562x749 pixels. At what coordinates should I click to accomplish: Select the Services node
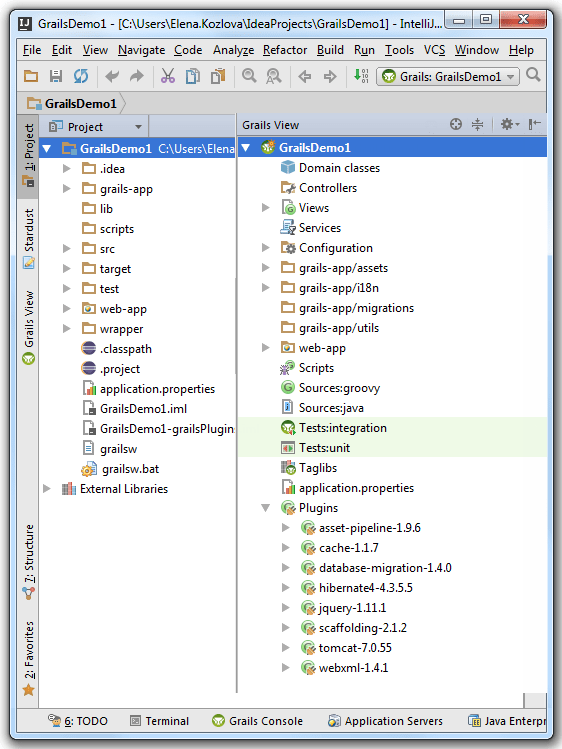click(311, 228)
